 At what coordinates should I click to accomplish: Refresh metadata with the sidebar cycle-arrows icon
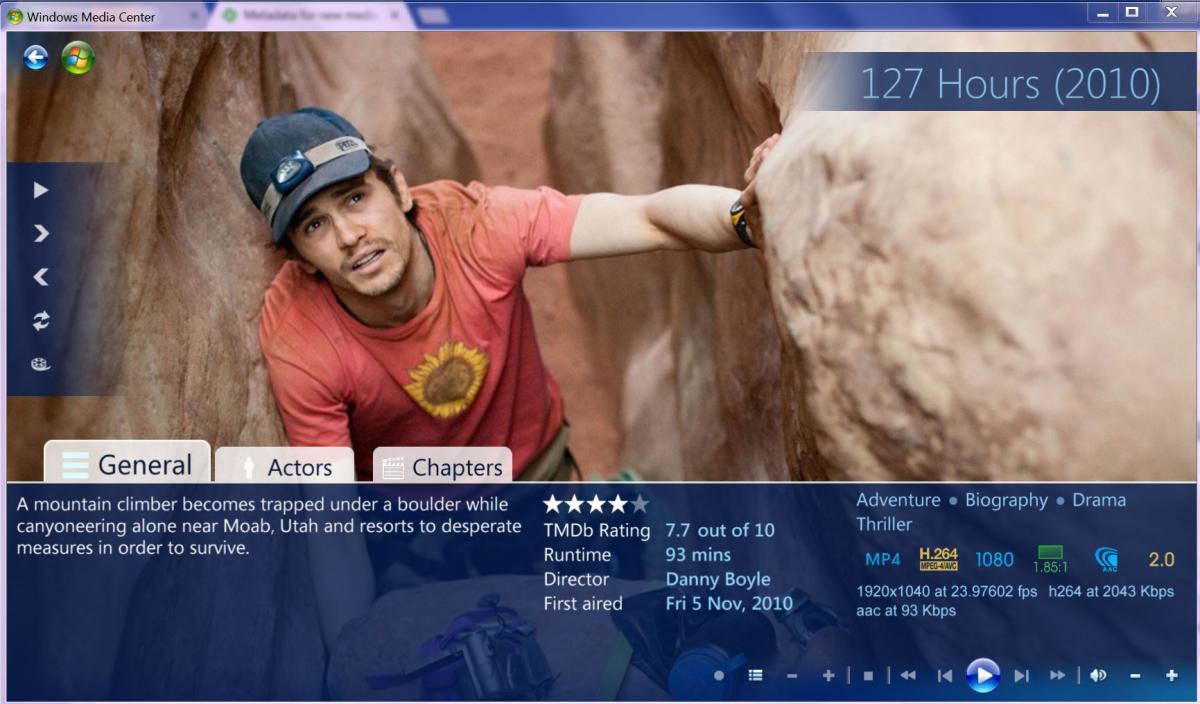(x=41, y=321)
